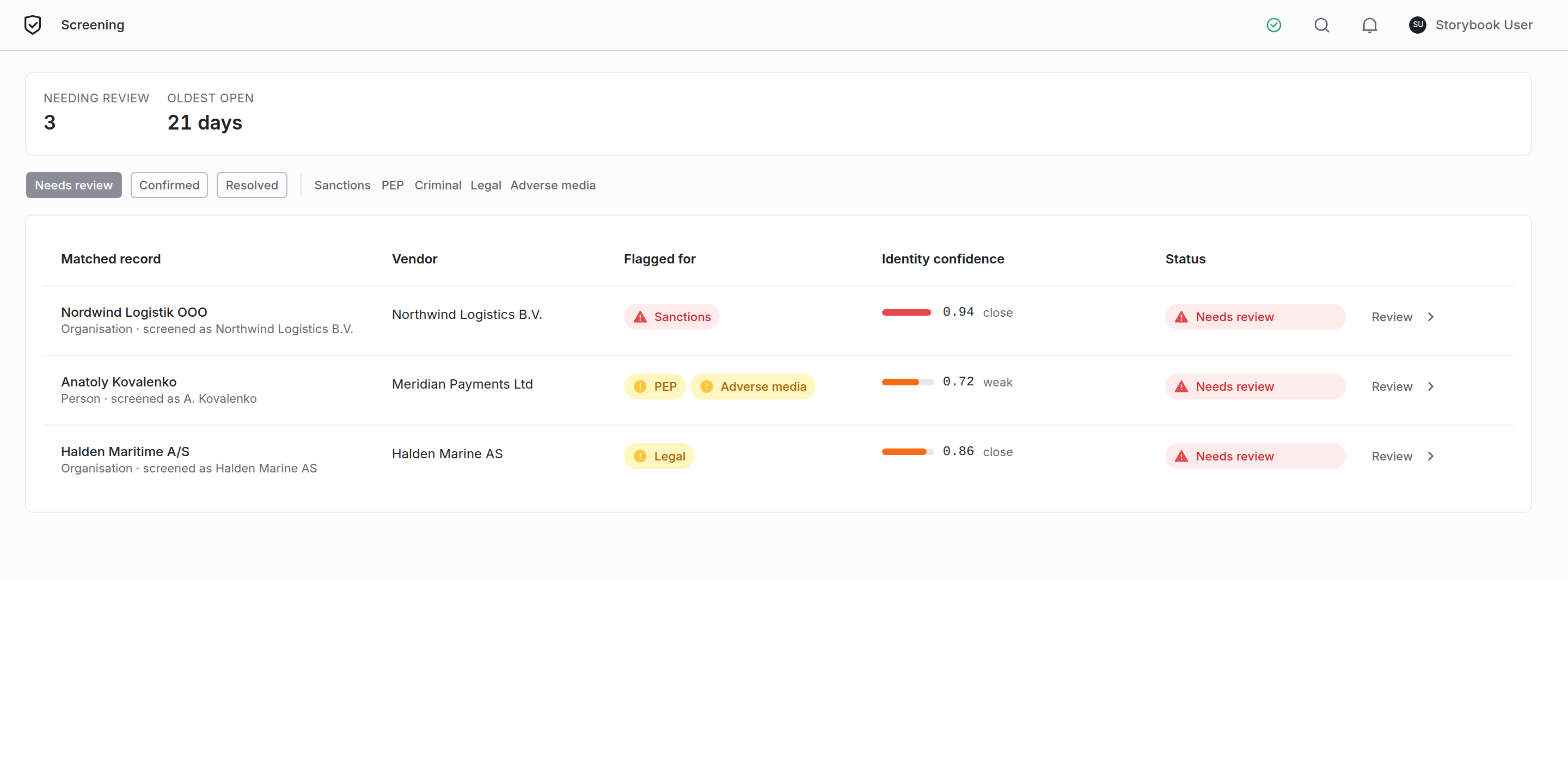Click Anatoly Kovalenko record name
Screen dimensions: 1568x762
(x=119, y=382)
